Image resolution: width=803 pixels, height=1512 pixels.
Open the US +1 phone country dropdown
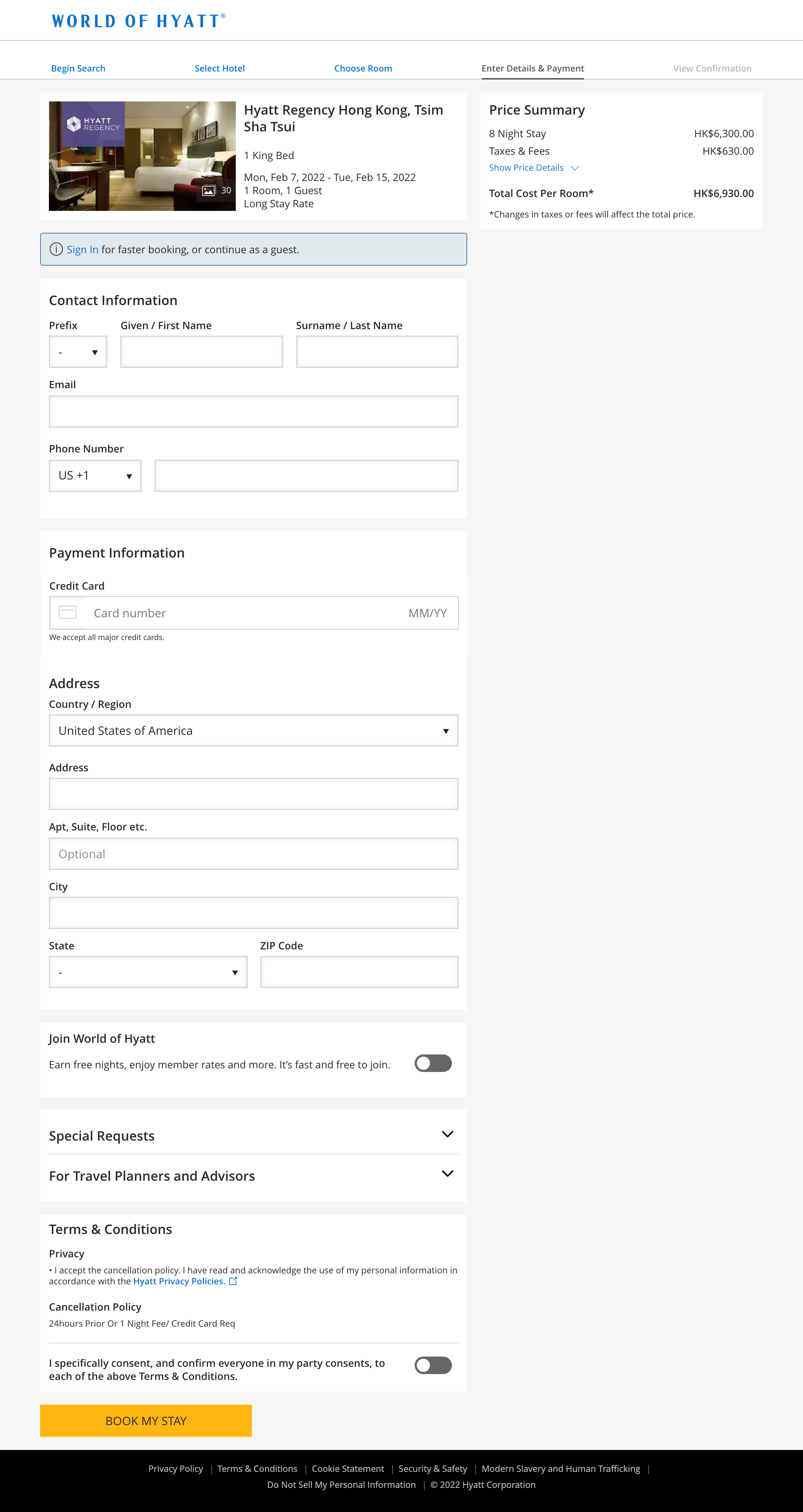(95, 475)
